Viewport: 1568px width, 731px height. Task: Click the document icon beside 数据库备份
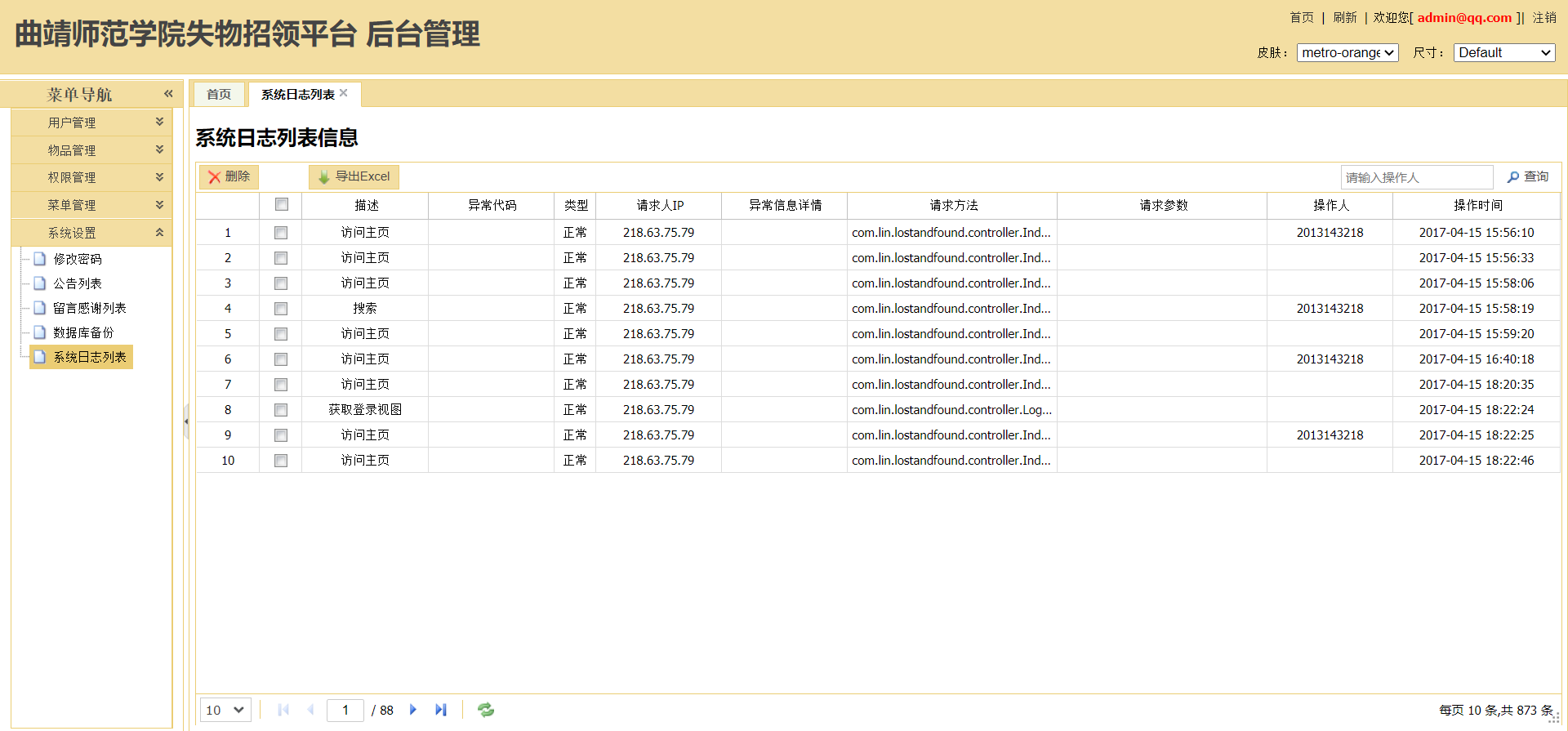pos(39,332)
